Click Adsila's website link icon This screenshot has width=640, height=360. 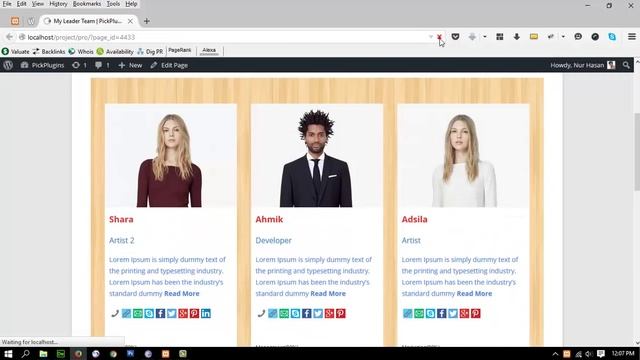(x=408, y=313)
